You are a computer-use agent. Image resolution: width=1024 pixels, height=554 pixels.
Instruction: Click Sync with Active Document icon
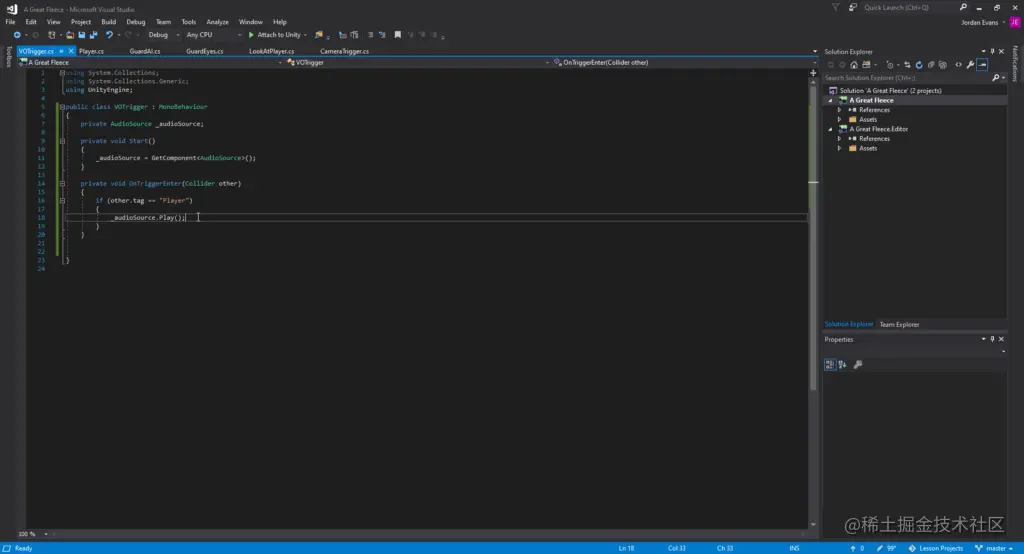[907, 65]
